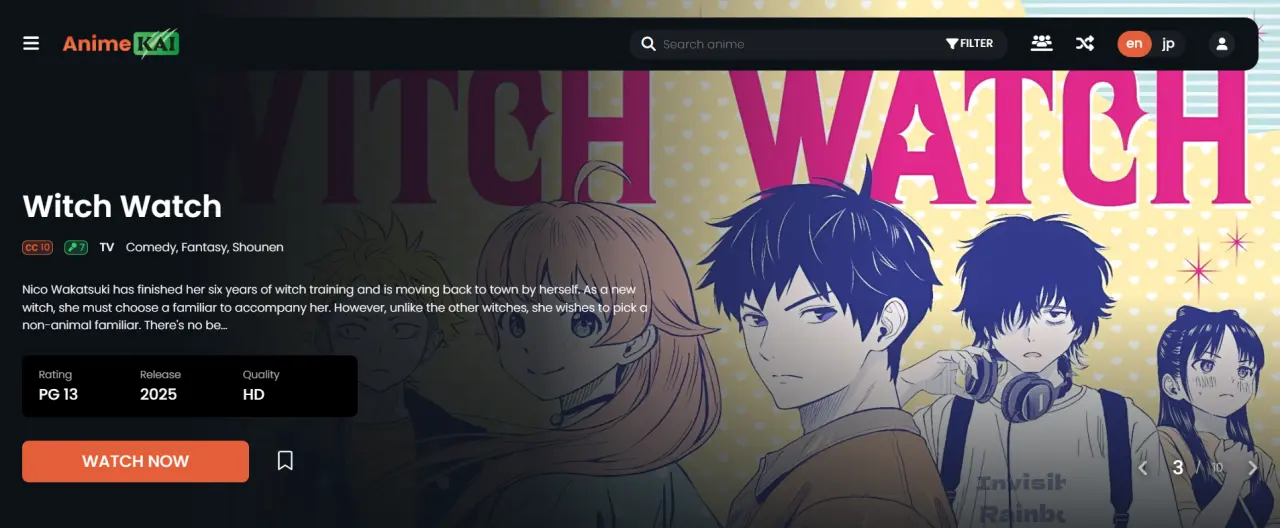The height and width of the screenshot is (528, 1280).
Task: Click the slide counter number 3
Action: [x=1178, y=467]
